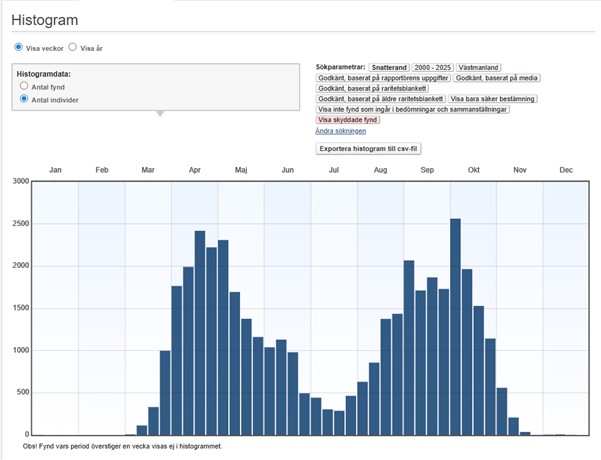Image resolution: width=601 pixels, height=460 pixels.
Task: Choose "Antal fynd" as histogram data
Action: [24, 87]
